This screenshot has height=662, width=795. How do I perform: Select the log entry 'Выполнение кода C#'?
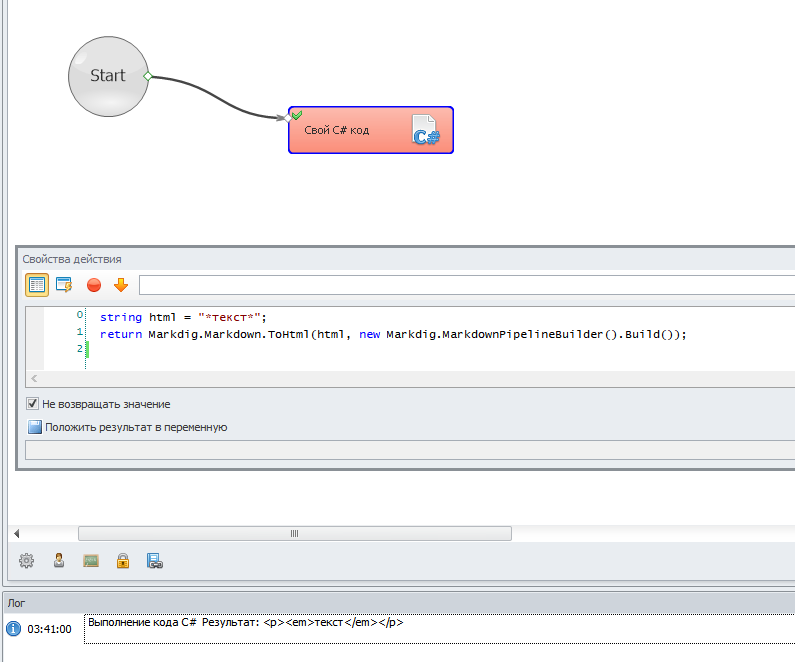pyautogui.click(x=245, y=623)
